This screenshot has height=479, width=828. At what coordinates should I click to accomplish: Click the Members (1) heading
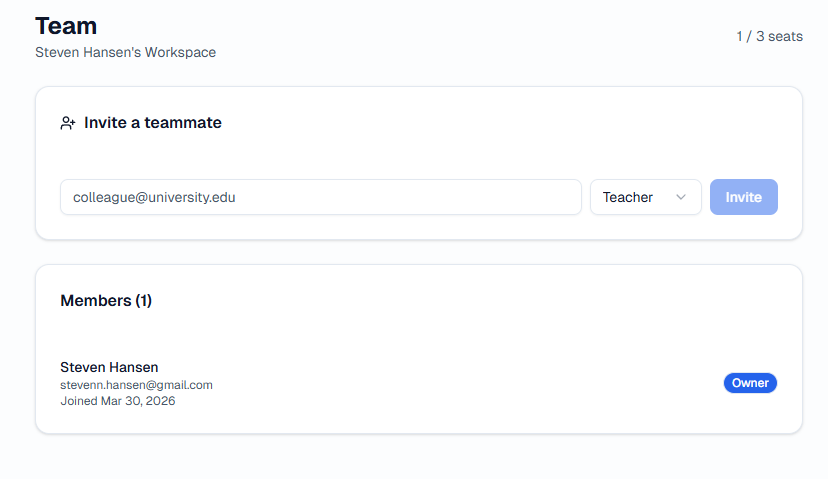pos(106,300)
